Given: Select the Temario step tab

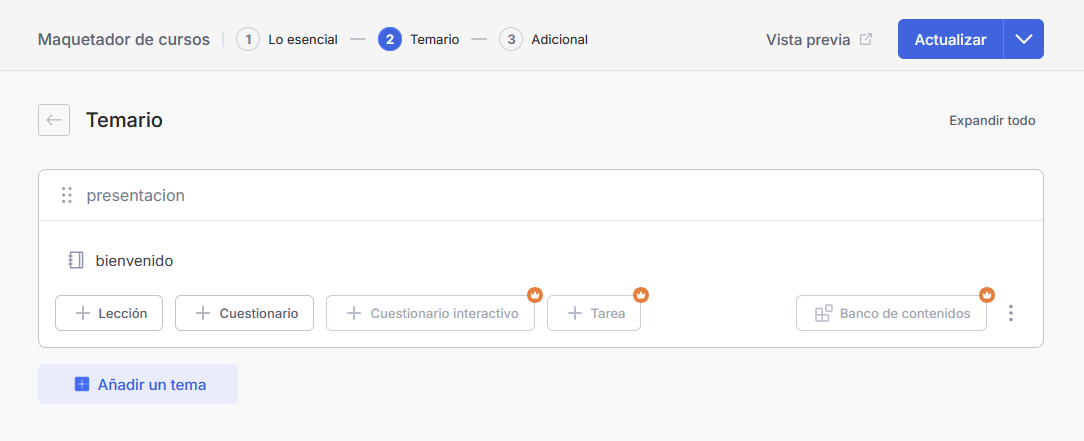Looking at the screenshot, I should tap(419, 40).
